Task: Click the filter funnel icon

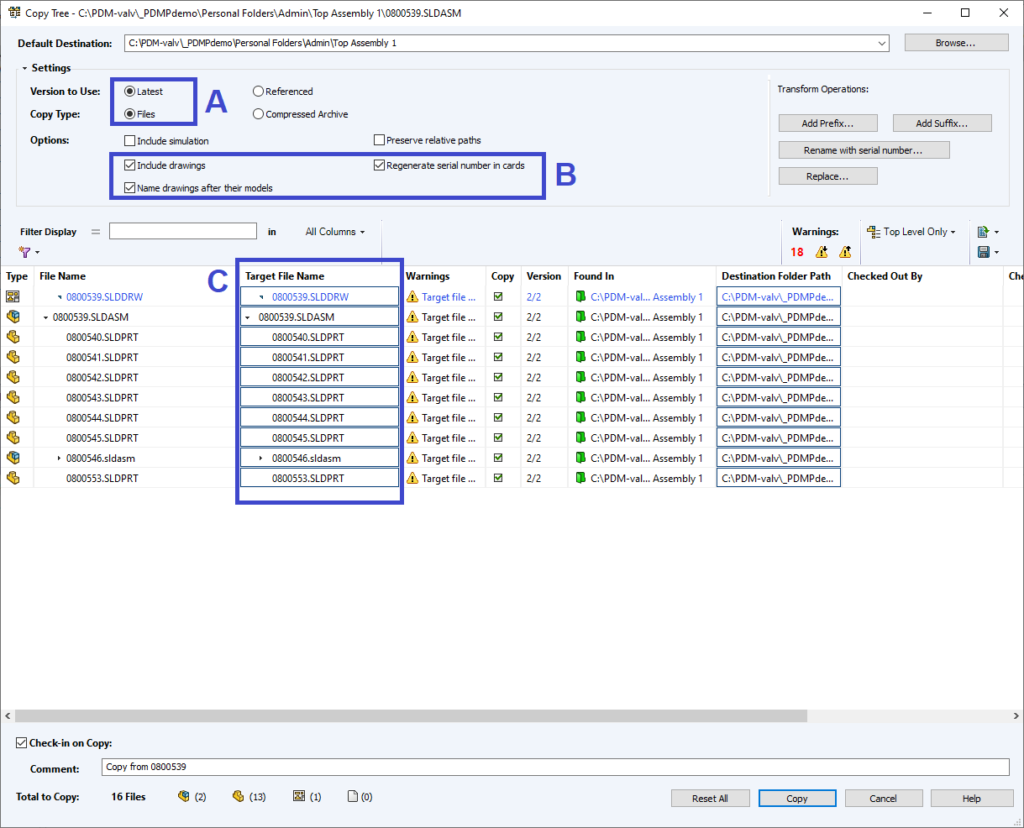Action: point(24,252)
